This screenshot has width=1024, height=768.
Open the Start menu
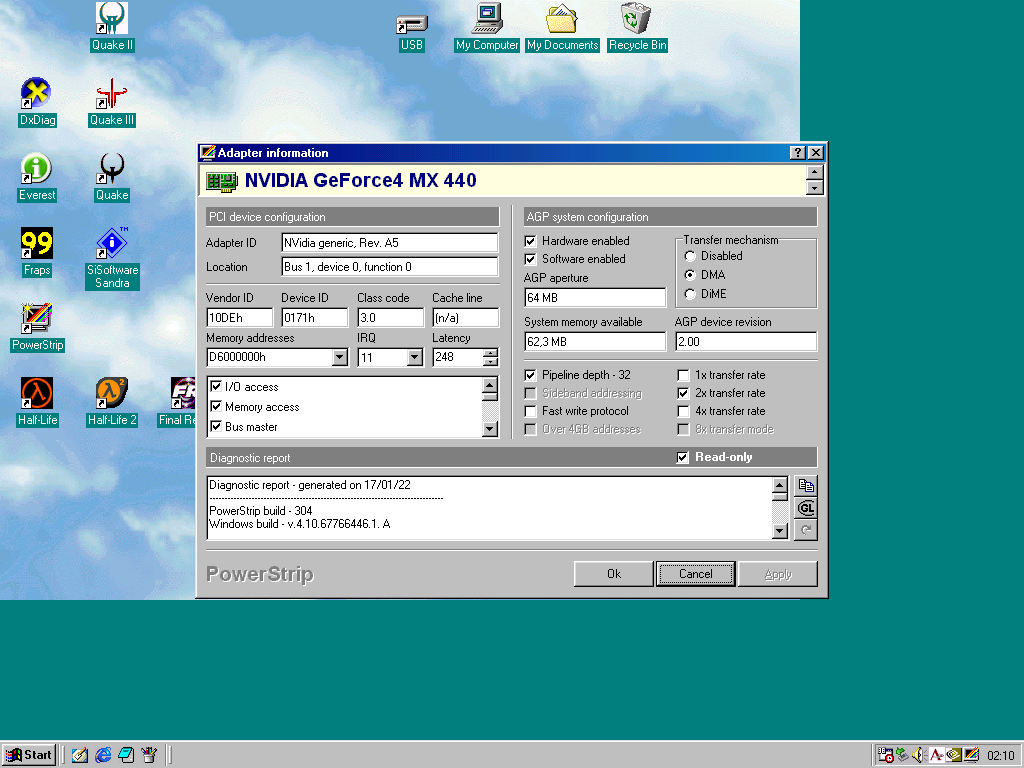point(29,755)
